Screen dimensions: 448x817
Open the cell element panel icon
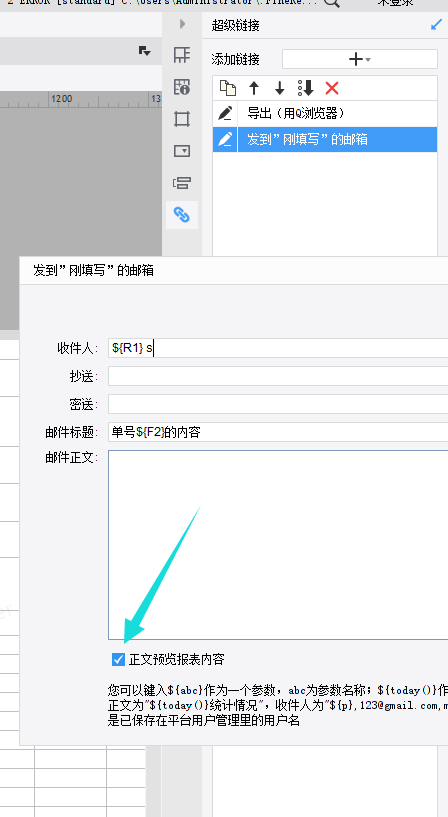pyautogui.click(x=182, y=55)
